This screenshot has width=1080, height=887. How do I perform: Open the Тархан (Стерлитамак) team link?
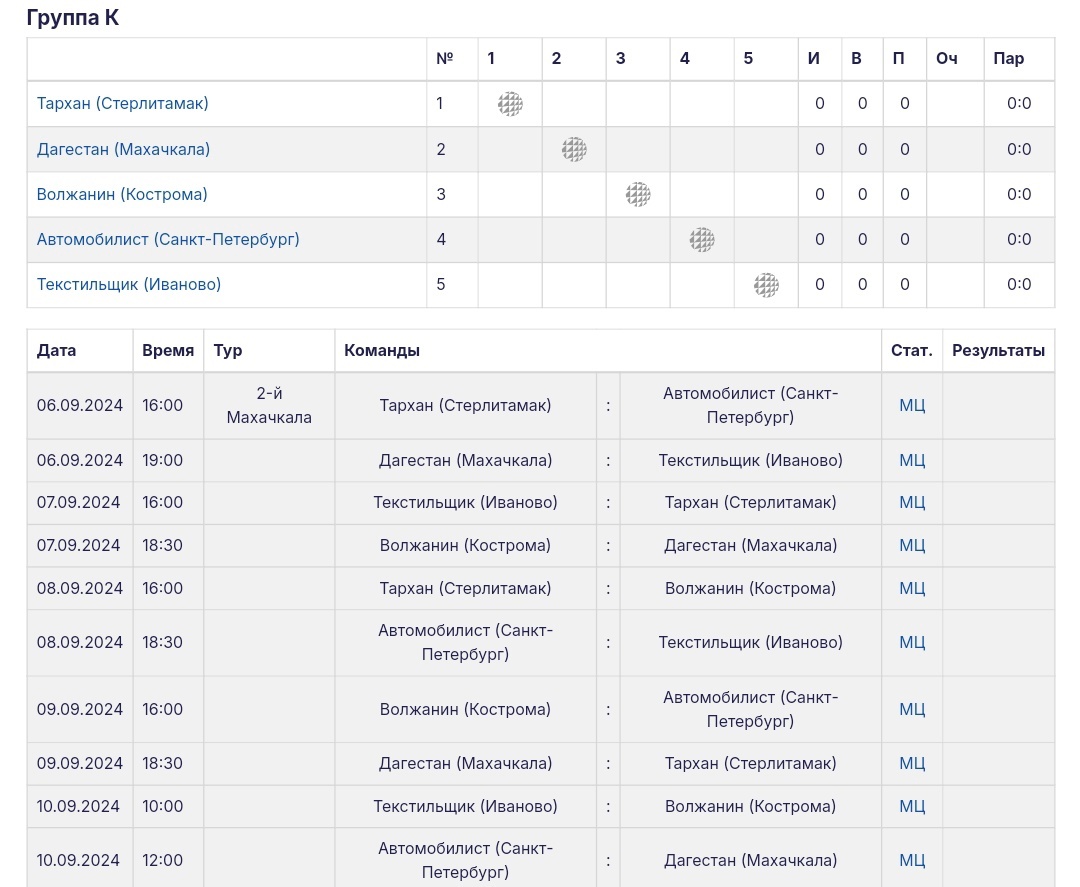(x=123, y=103)
